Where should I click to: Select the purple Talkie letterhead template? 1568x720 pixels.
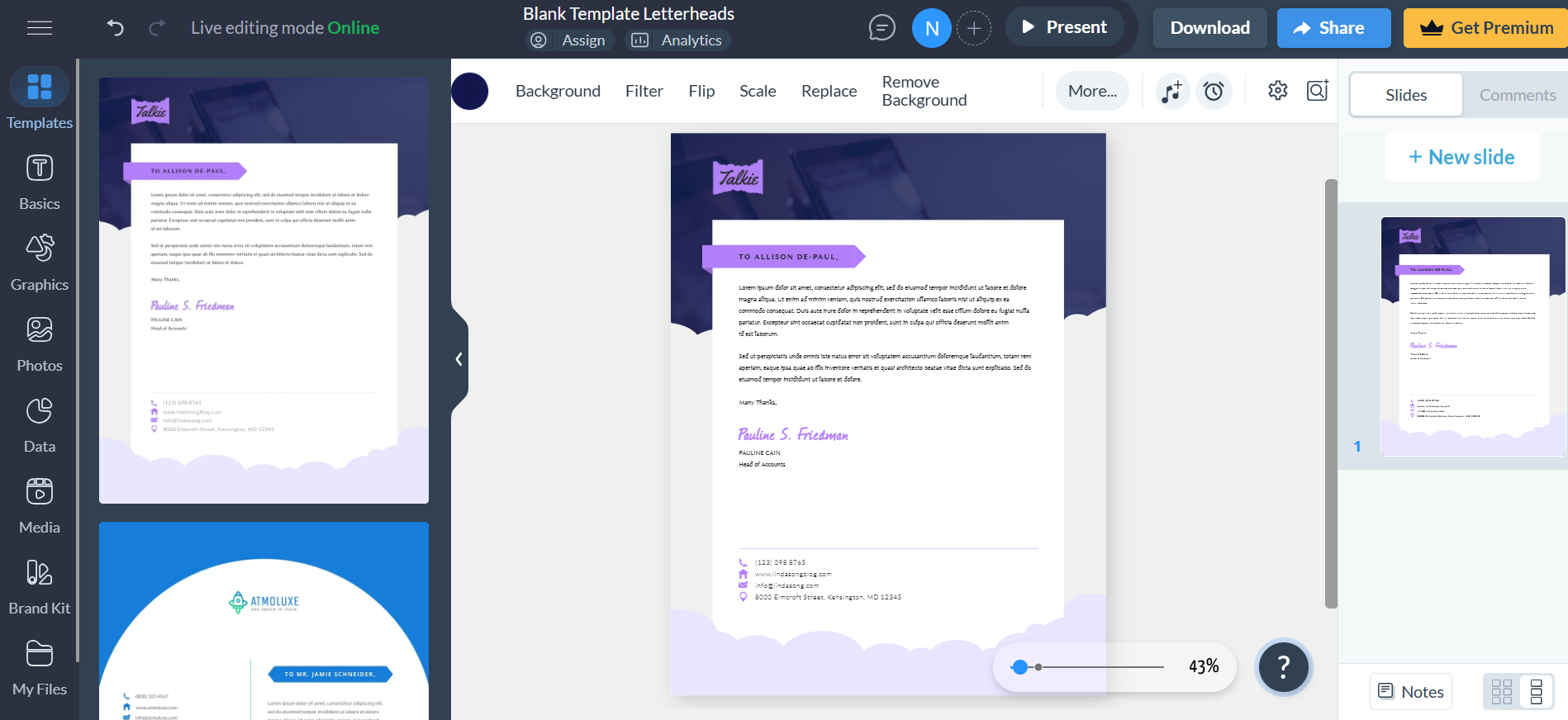(264, 291)
